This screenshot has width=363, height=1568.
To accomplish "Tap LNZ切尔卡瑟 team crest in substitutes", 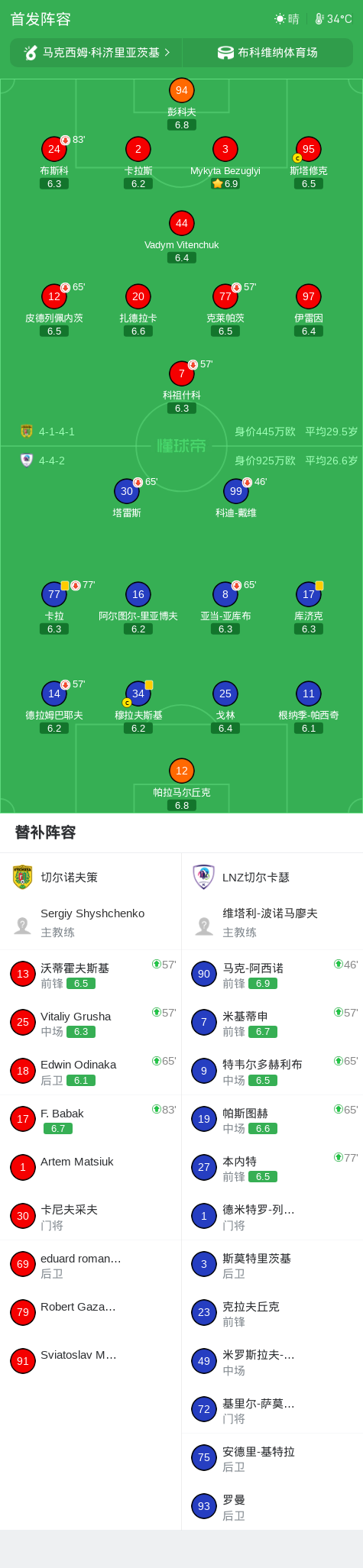I will [204, 877].
